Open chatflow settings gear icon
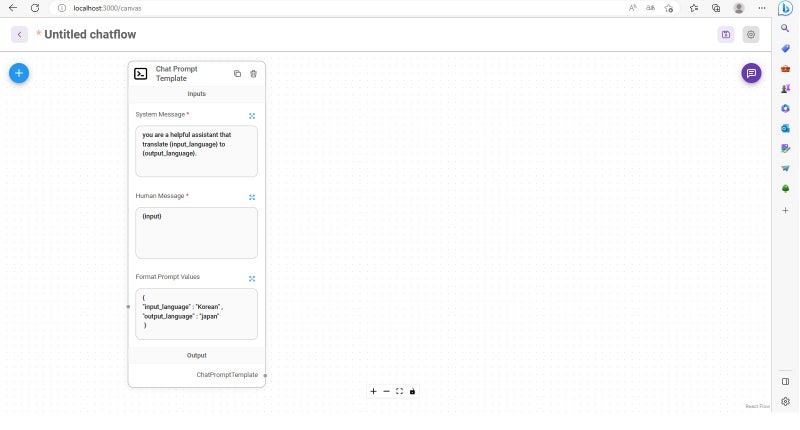This screenshot has height=430, width=800. pyautogui.click(x=751, y=34)
